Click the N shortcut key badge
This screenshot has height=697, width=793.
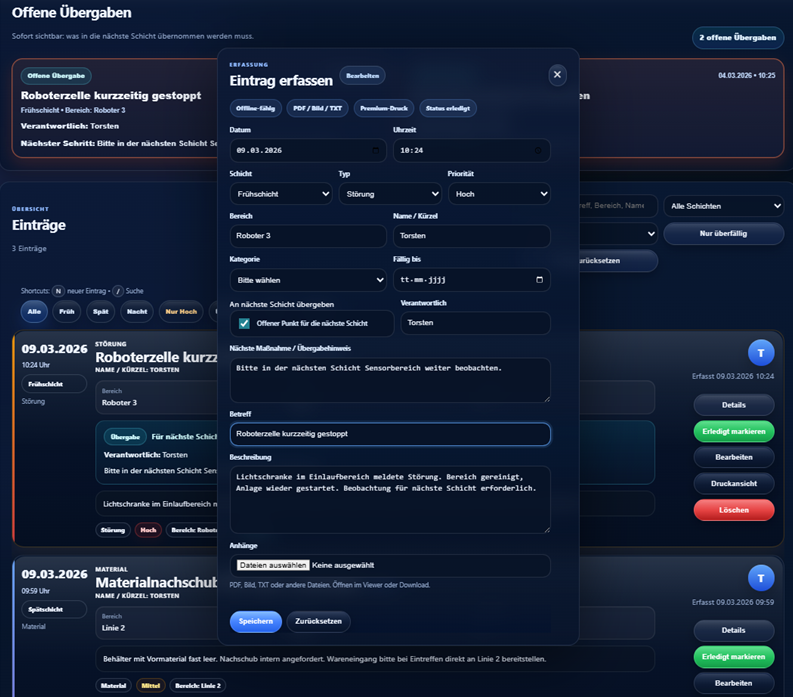point(58,291)
